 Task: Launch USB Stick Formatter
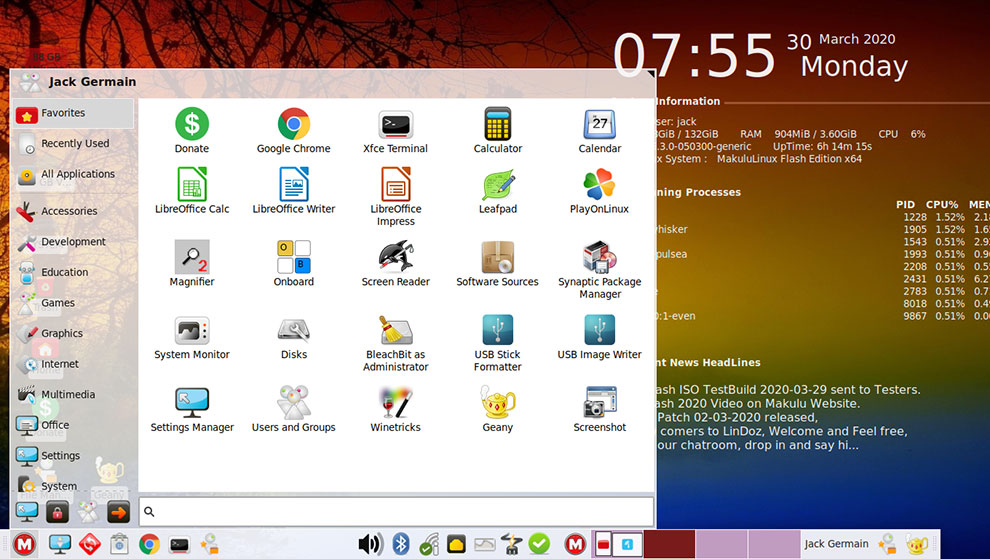(x=498, y=342)
